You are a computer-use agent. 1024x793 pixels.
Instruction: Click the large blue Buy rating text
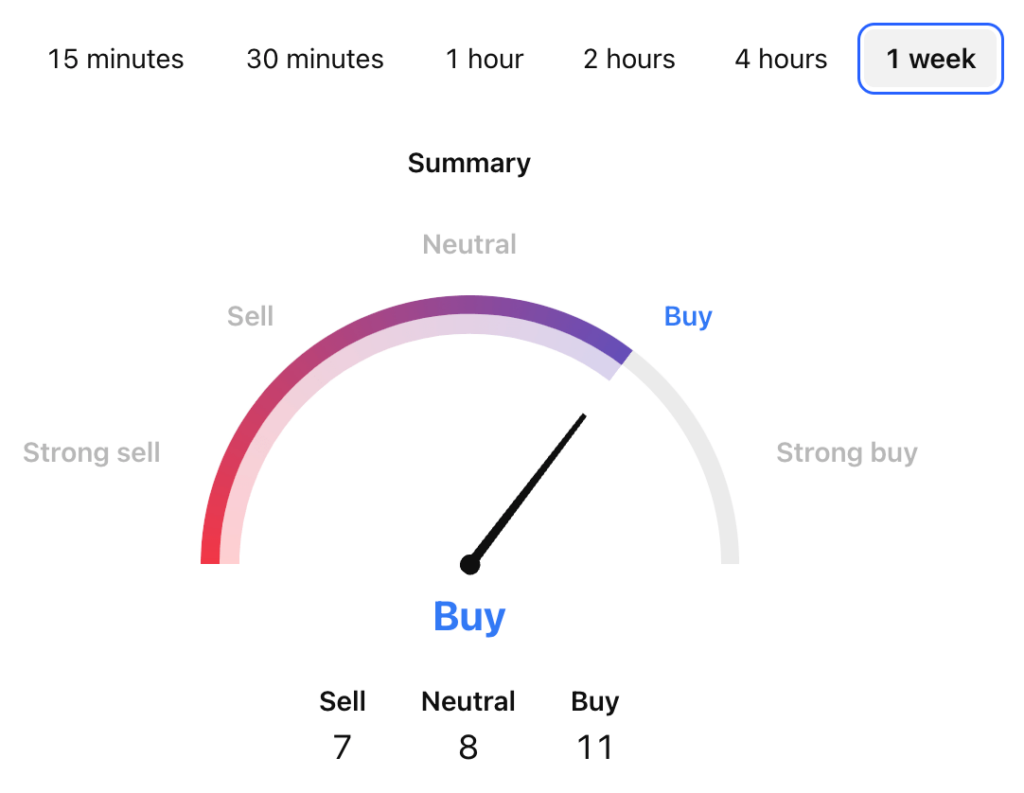(x=469, y=616)
